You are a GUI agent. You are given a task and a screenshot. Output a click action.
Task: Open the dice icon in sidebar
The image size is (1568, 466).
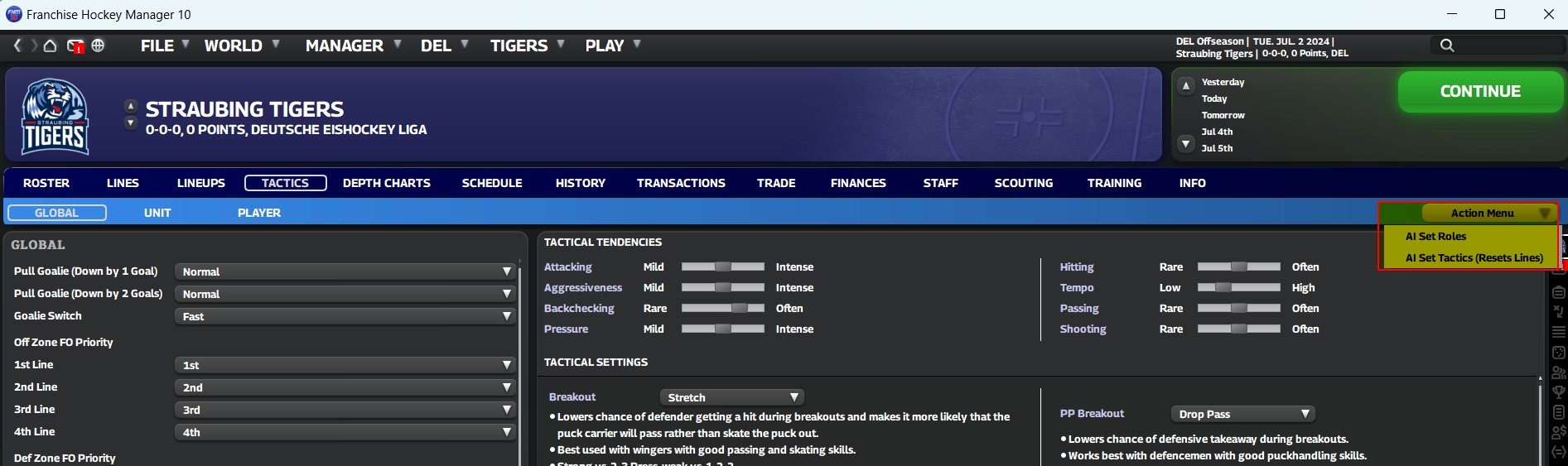pyautogui.click(x=1559, y=353)
